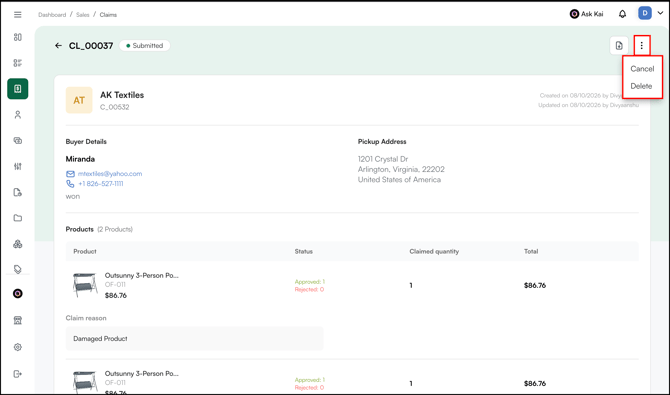Click the Pickup Address heading

pos(382,141)
